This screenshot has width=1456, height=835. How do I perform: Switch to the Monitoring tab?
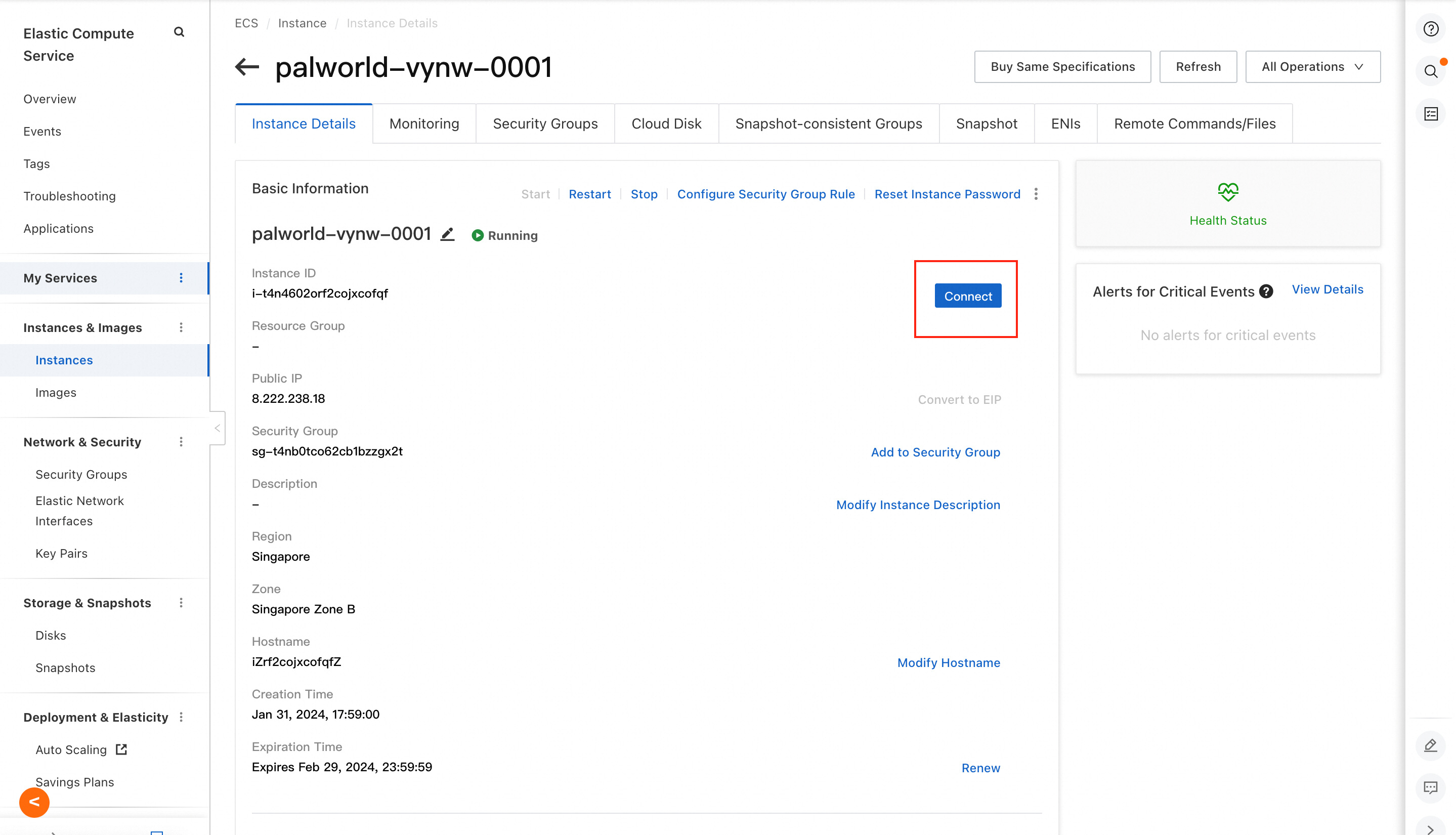tap(424, 123)
